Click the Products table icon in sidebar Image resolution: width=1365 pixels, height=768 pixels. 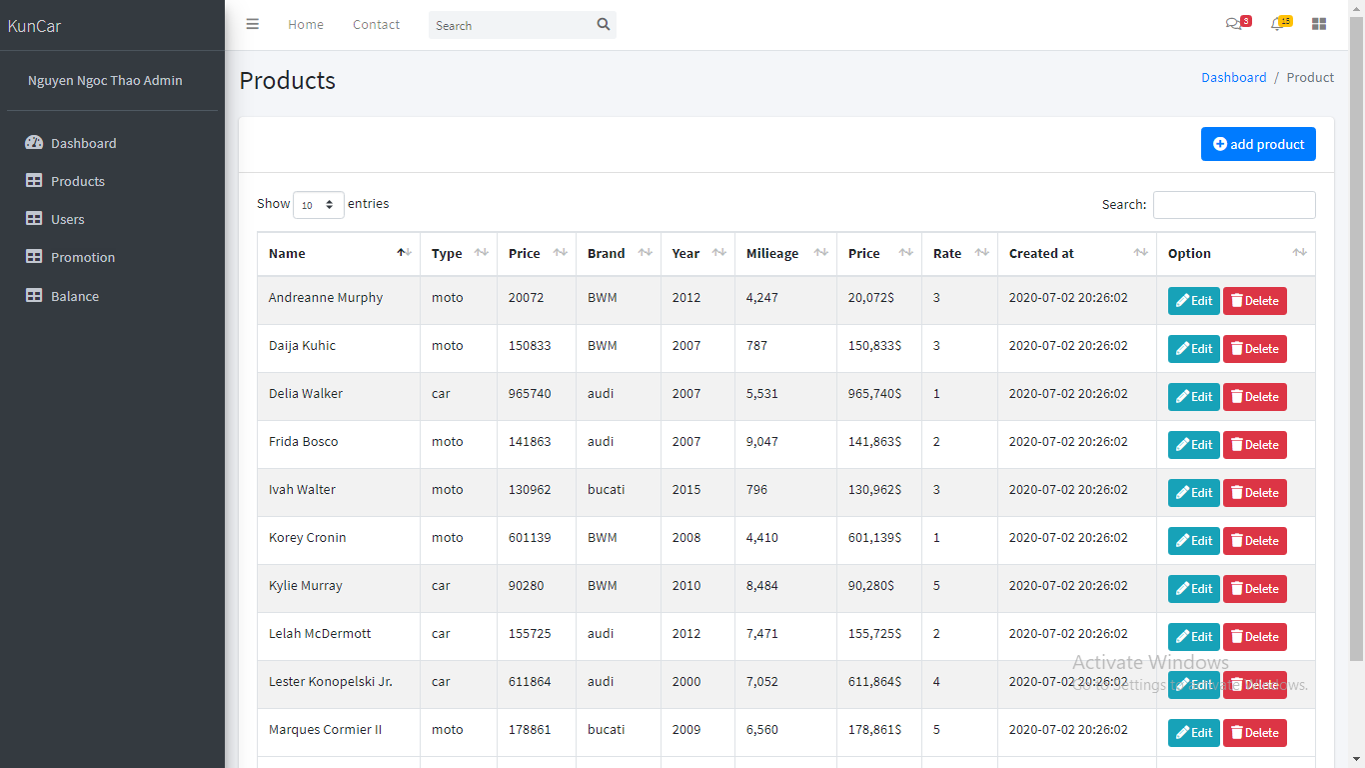point(34,181)
